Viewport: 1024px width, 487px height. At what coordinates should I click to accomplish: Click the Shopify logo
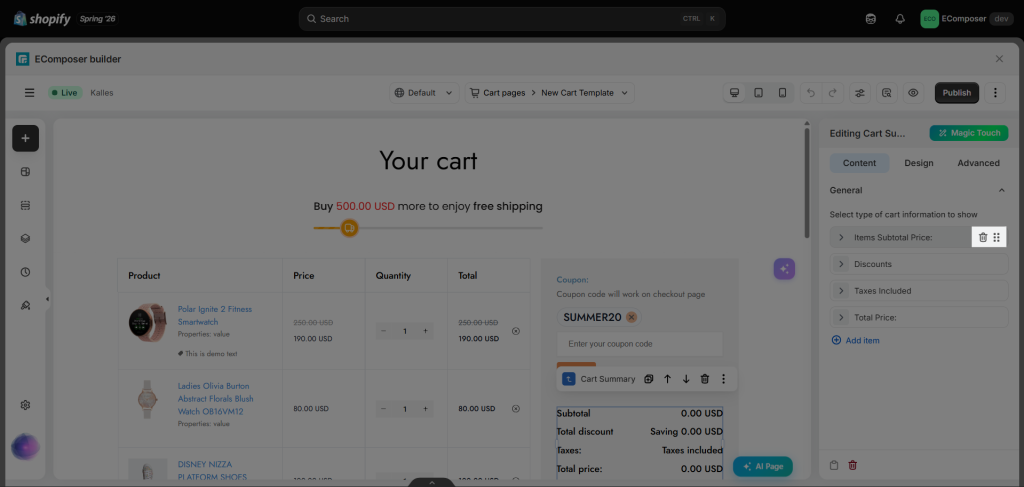[x=42, y=18]
